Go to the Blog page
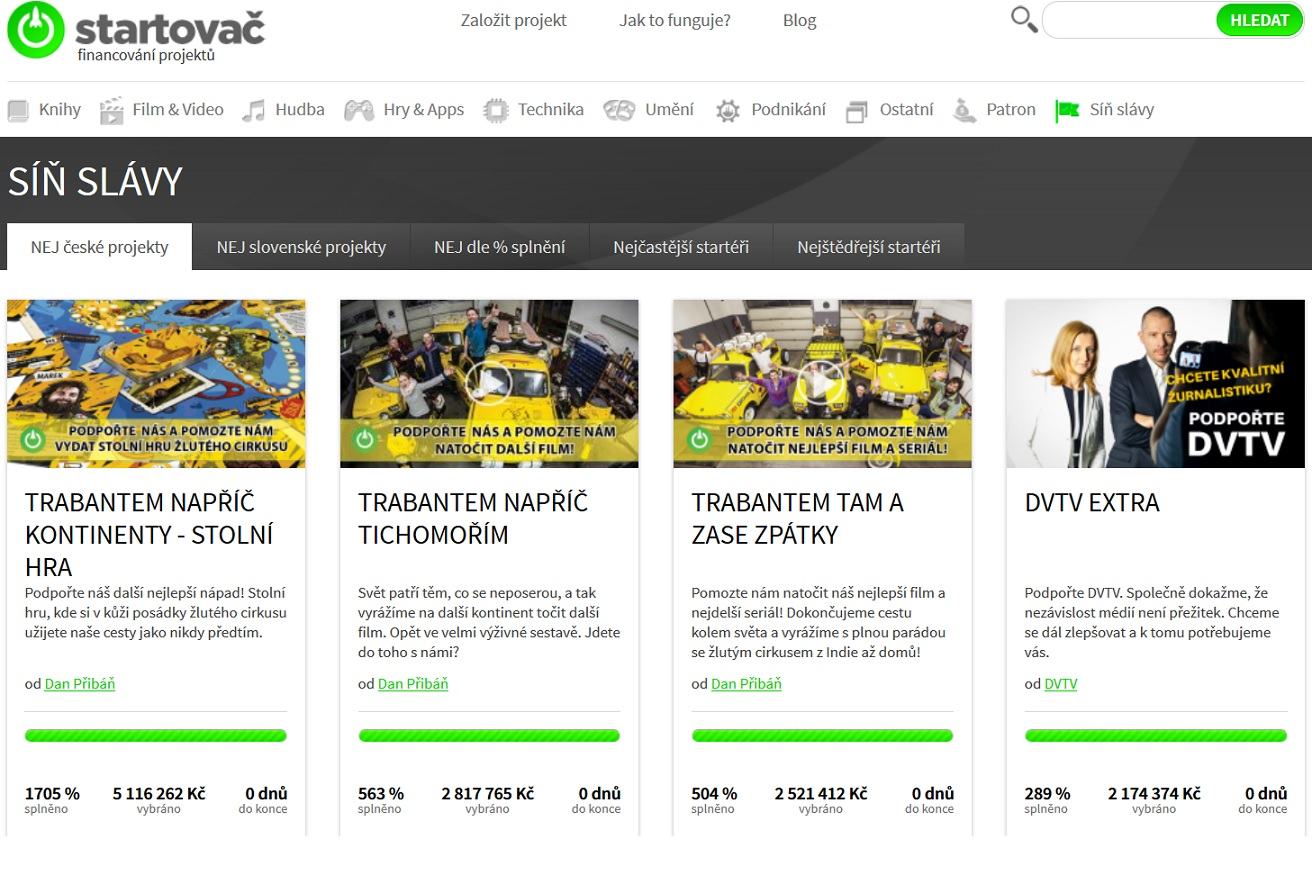 [800, 20]
